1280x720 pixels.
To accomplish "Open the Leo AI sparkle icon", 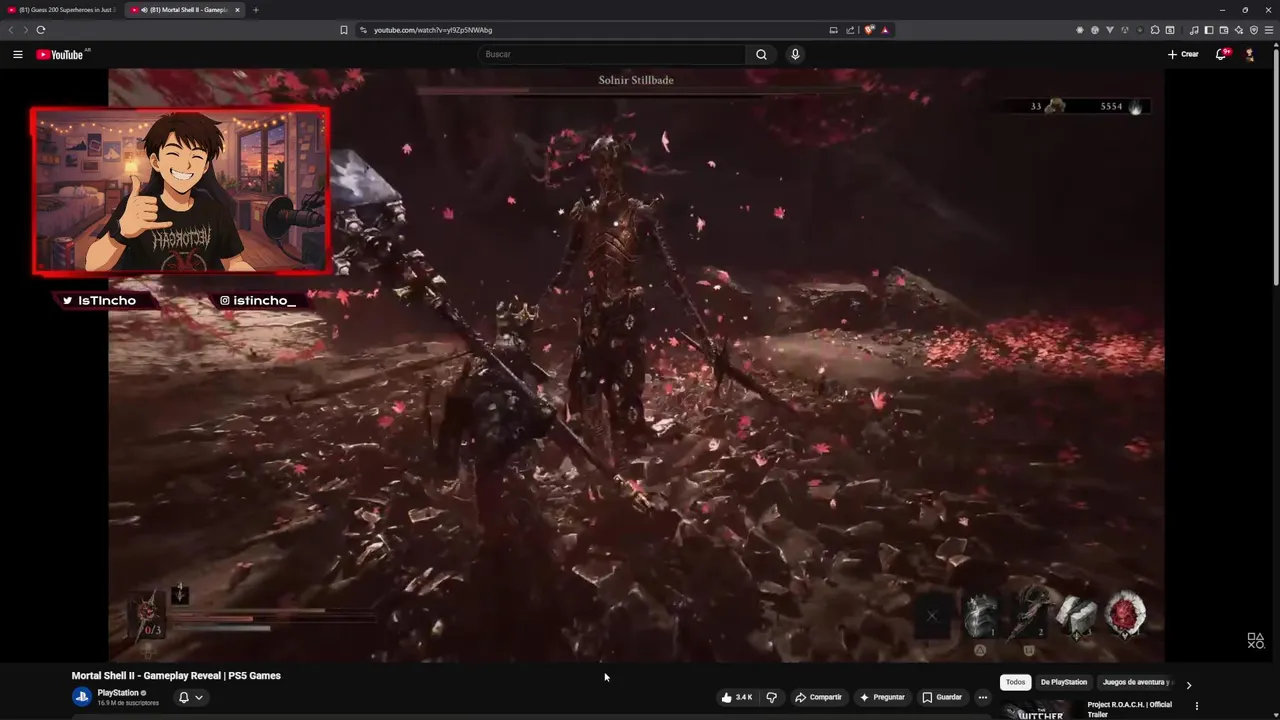I will click(x=1238, y=30).
